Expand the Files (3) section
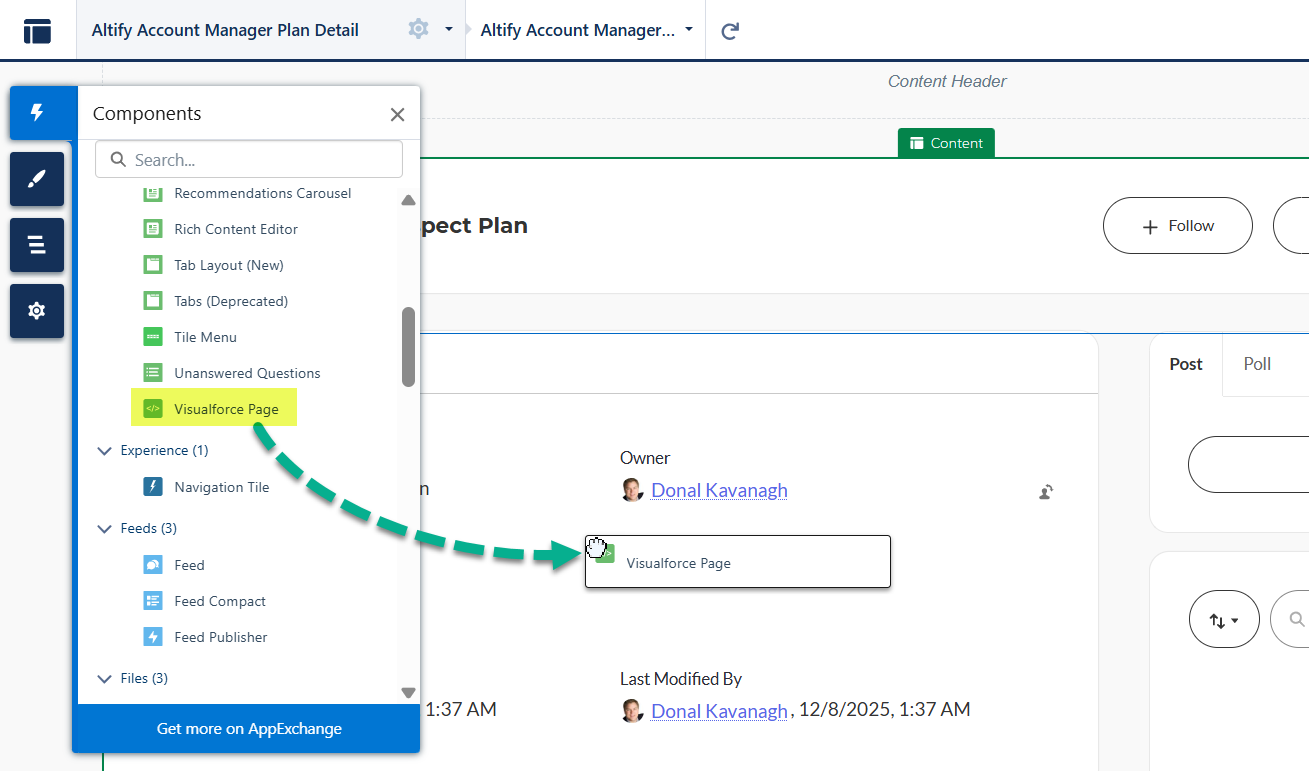Viewport: 1309px width, 771px height. (x=105, y=679)
